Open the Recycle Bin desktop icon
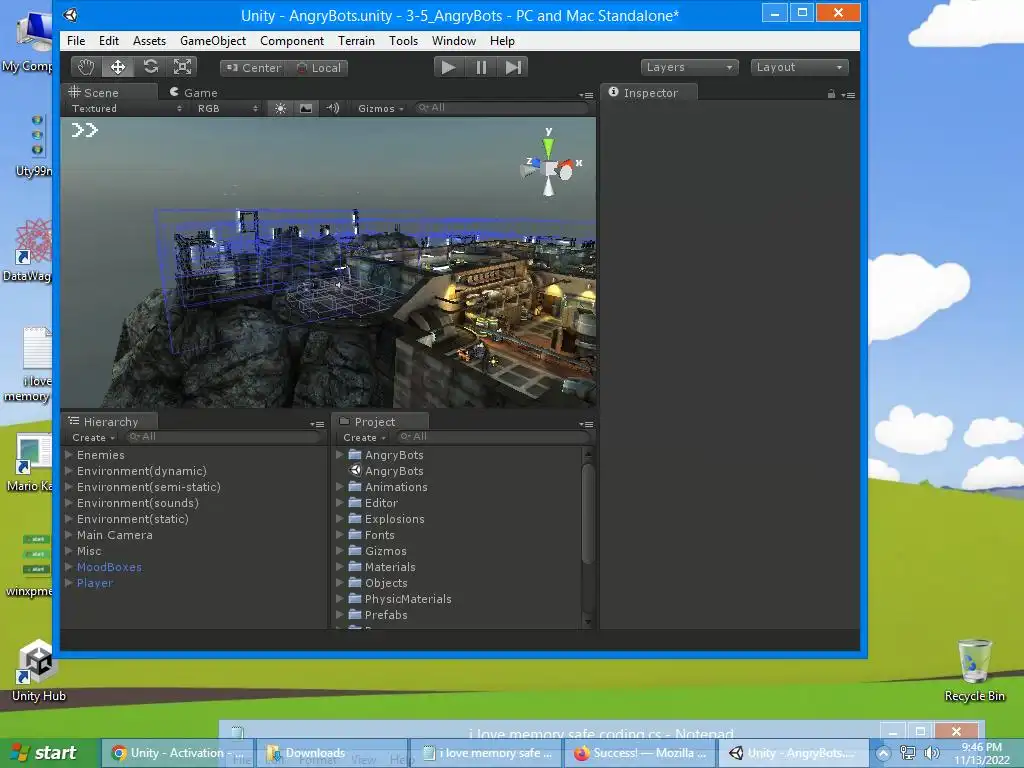Image resolution: width=1024 pixels, height=768 pixels. click(974, 671)
